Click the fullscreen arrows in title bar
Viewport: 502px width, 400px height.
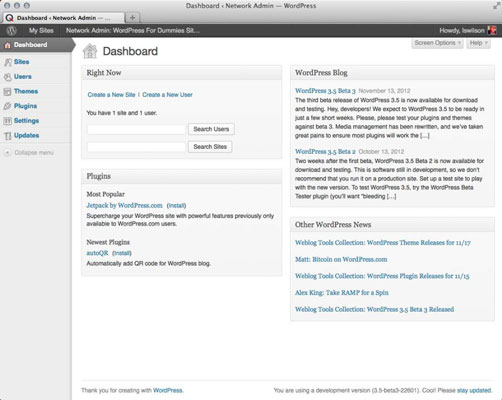tap(496, 6)
